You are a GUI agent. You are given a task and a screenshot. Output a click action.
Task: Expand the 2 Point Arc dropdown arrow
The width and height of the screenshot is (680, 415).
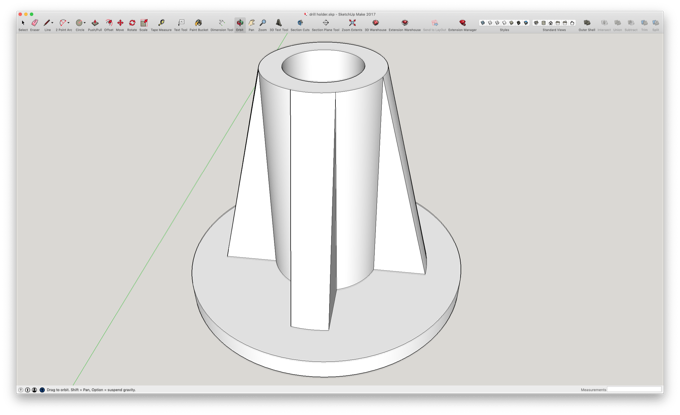point(69,23)
